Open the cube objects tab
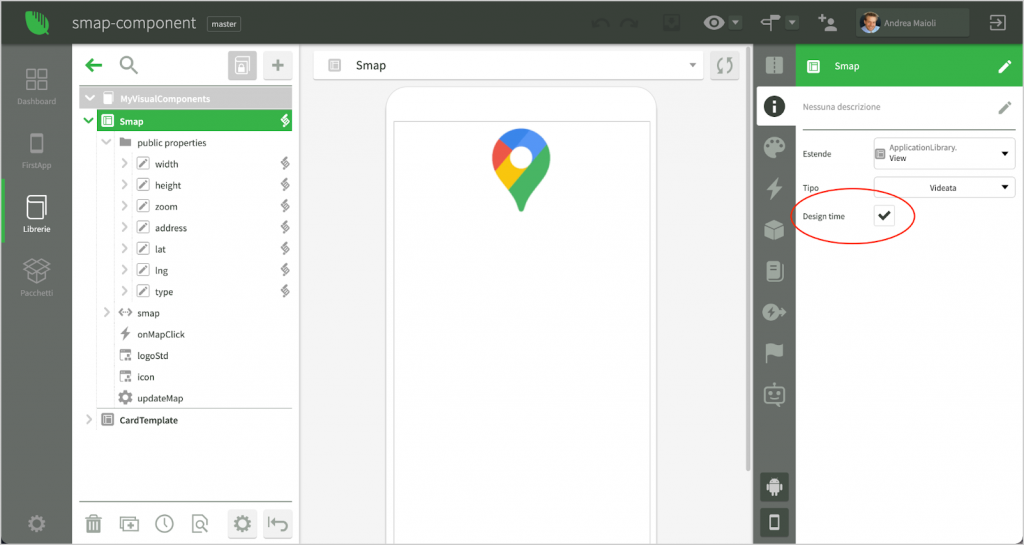This screenshot has width=1024, height=545. click(775, 230)
